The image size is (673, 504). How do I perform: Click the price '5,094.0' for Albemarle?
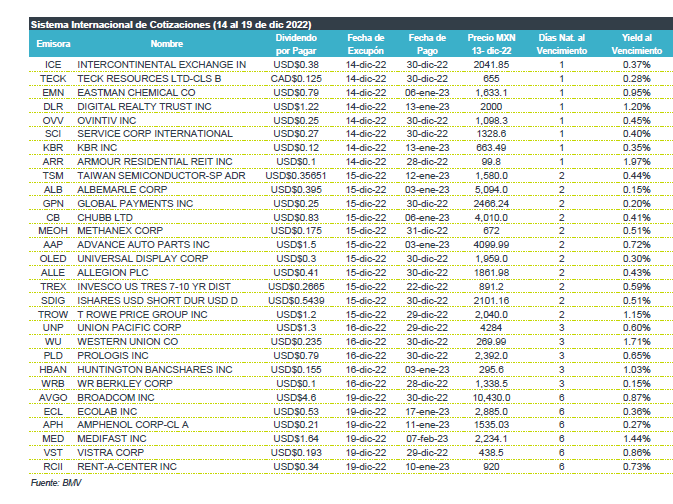[x=491, y=190]
